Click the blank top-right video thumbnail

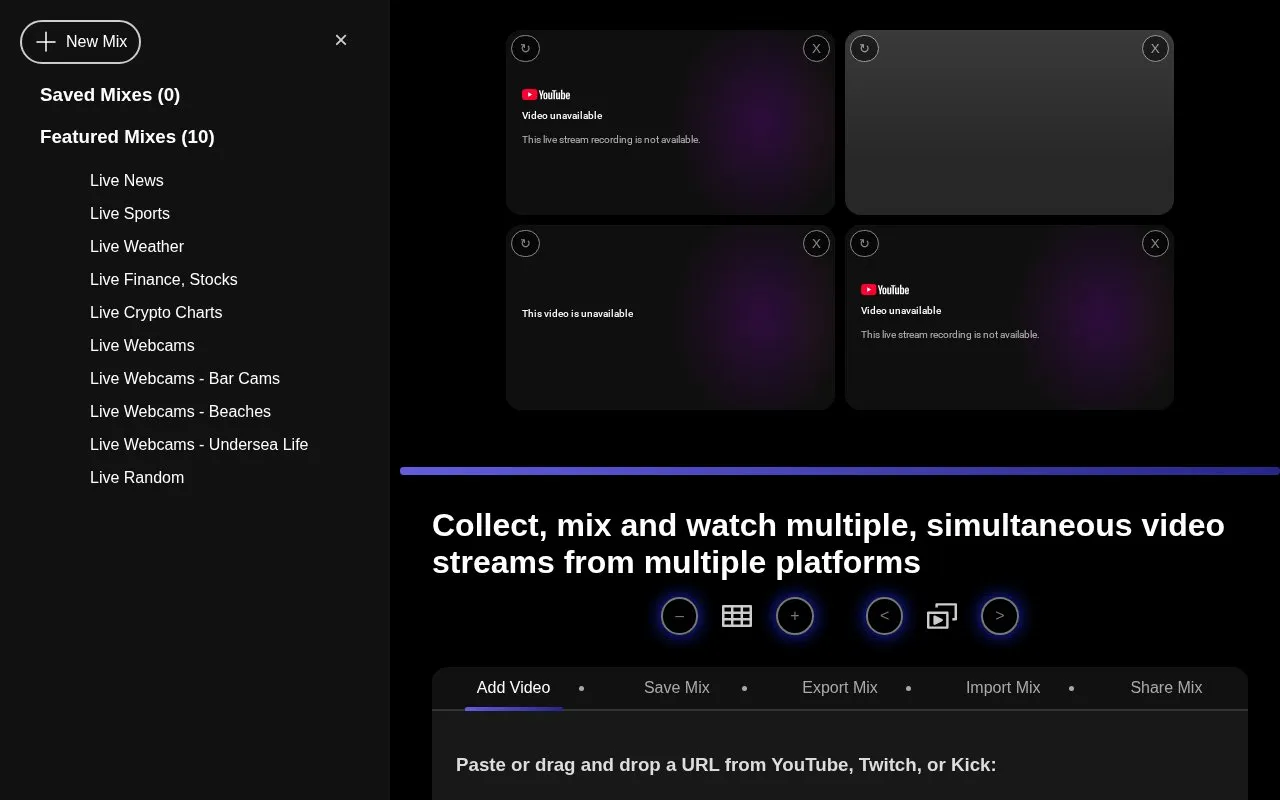[x=1009, y=122]
